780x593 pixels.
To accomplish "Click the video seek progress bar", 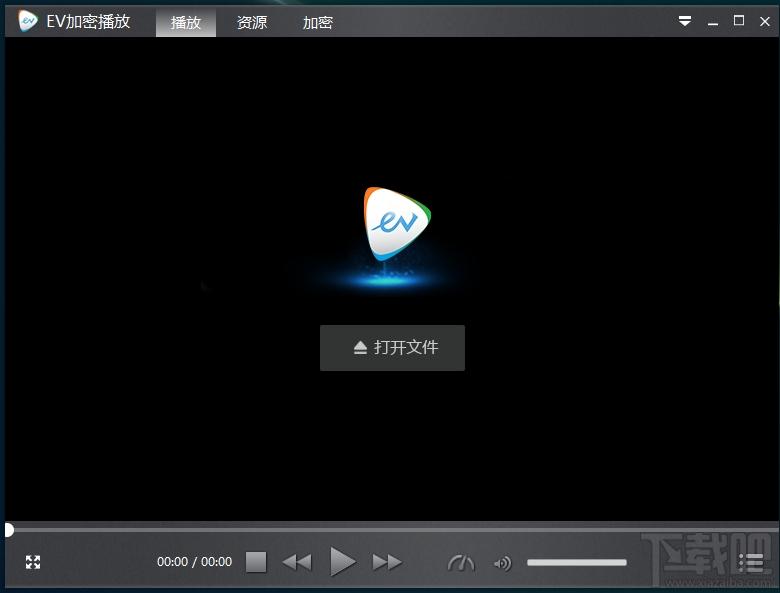I will pyautogui.click(x=390, y=528).
